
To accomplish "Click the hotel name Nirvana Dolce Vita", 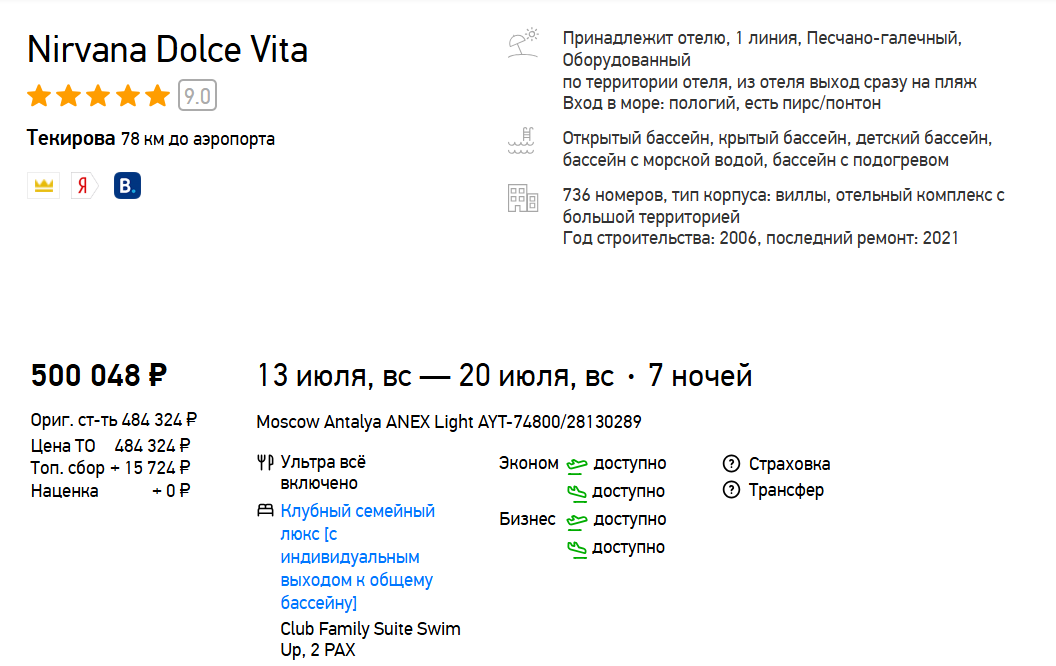I will tap(167, 50).
